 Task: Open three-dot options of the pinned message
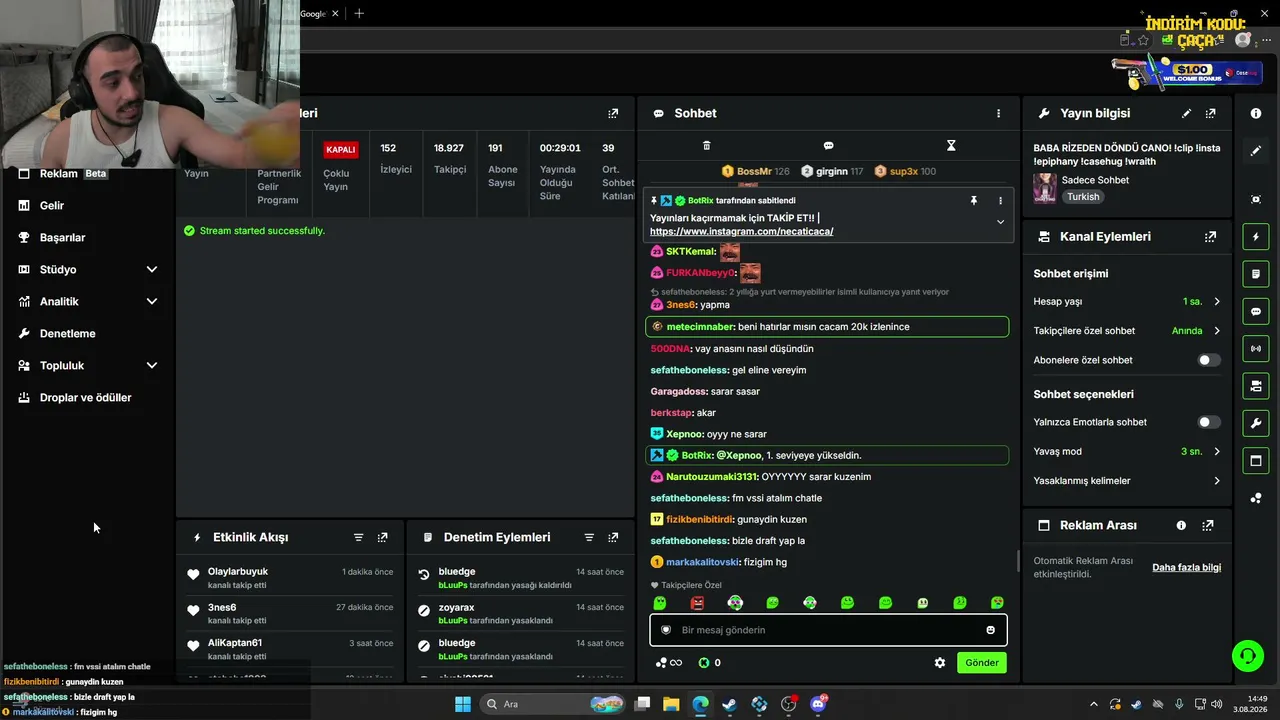click(x=1000, y=200)
